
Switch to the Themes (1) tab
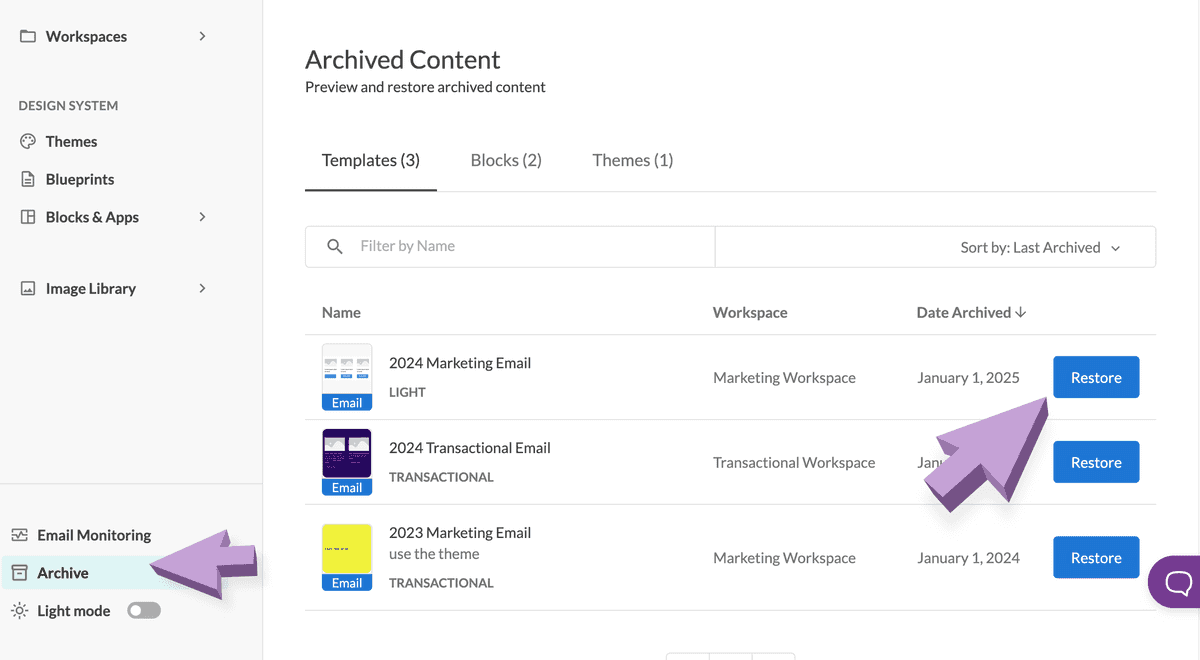632,160
